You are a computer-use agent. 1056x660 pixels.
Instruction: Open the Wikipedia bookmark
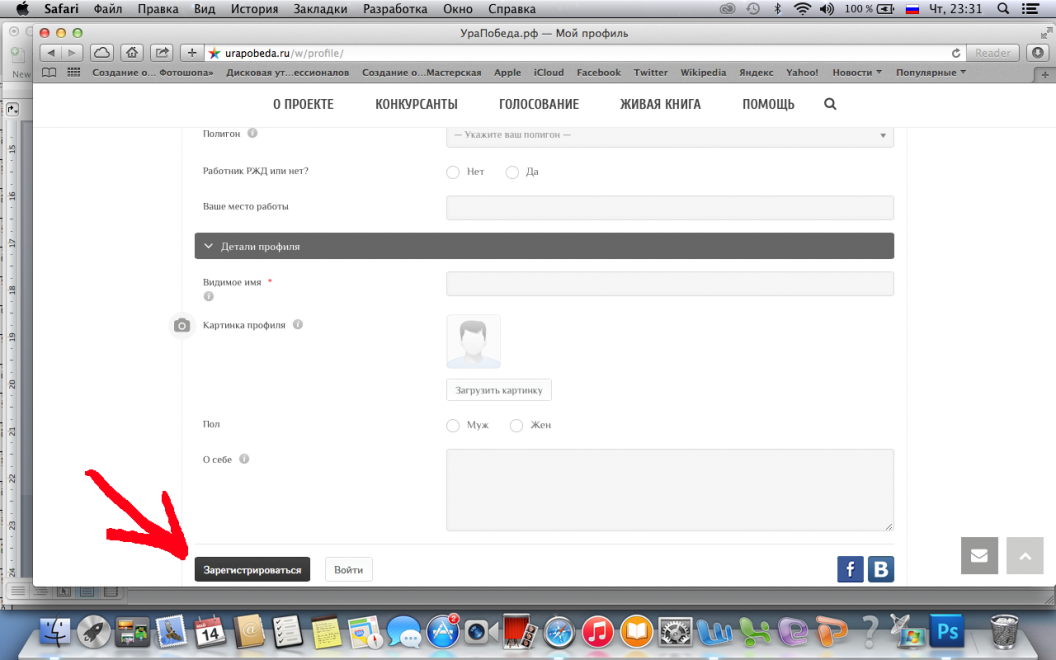(x=703, y=72)
